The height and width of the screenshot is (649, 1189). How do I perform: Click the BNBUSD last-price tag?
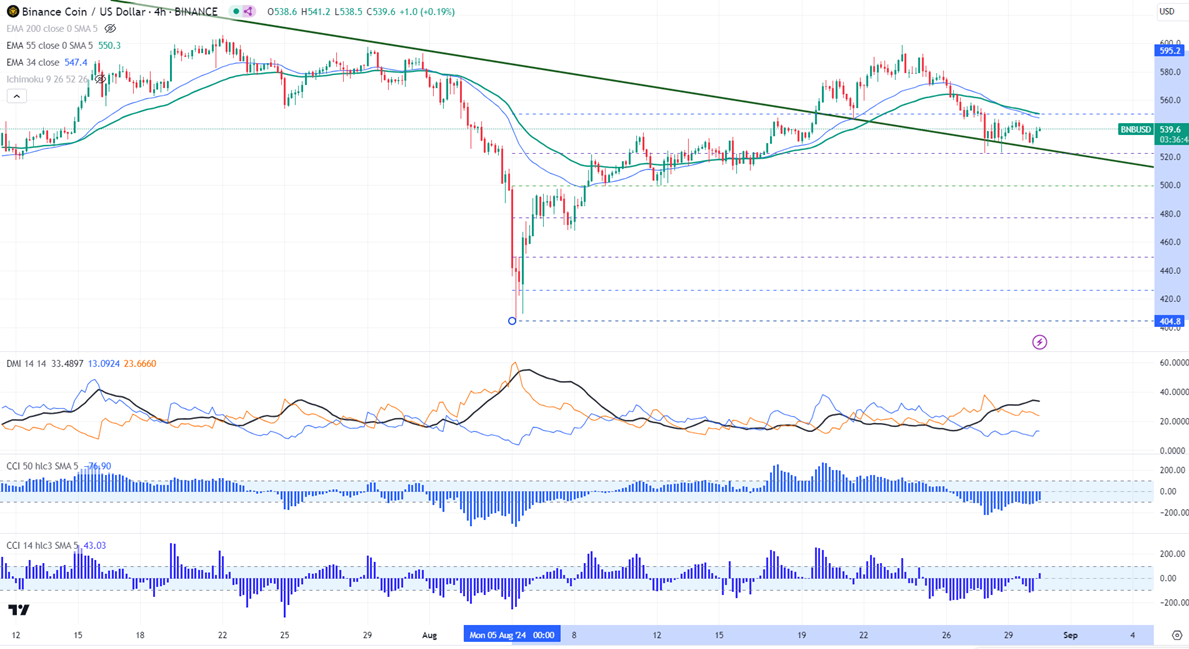1135,130
